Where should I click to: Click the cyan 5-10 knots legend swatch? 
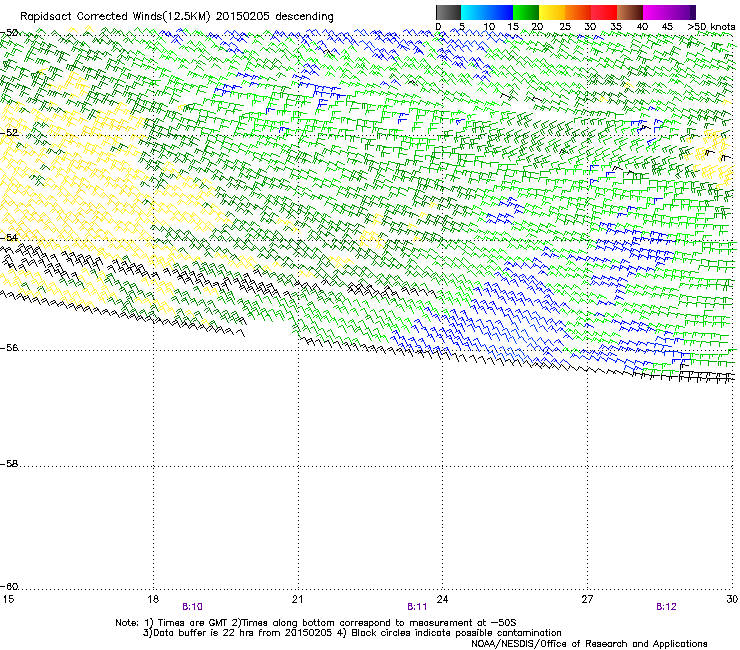click(473, 12)
